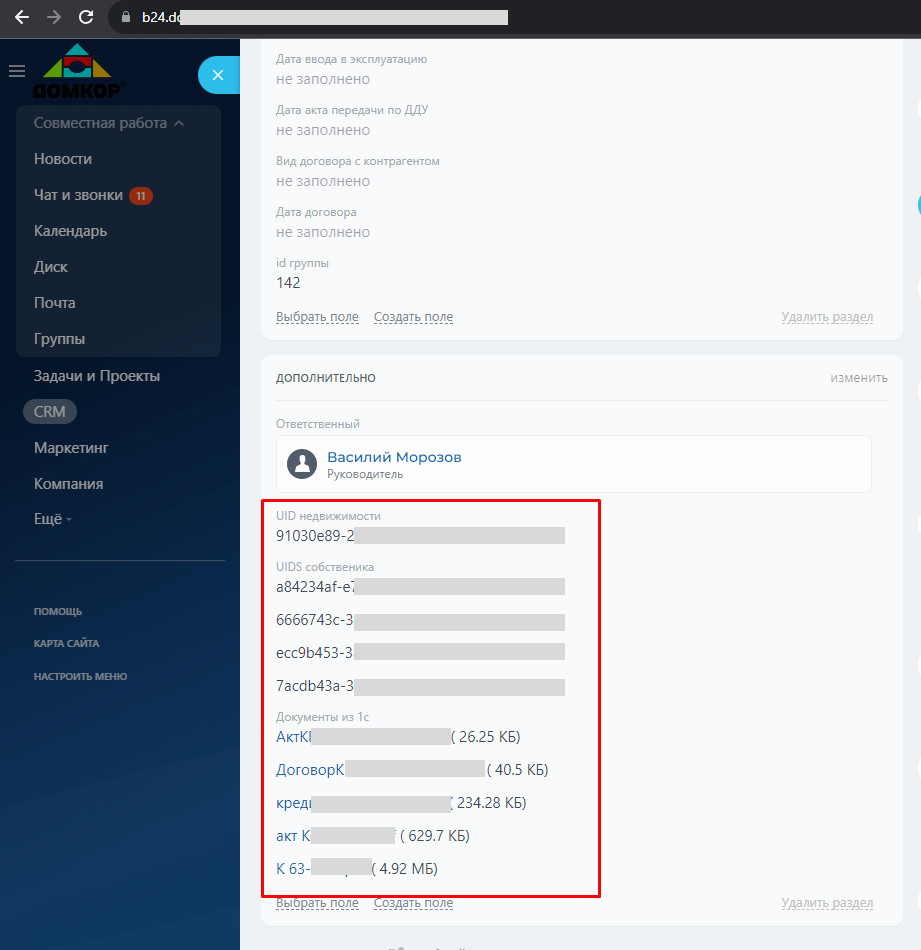Click Выбрать поле above ДОПОЛНИТЕЛЬНО section

[x=318, y=317]
